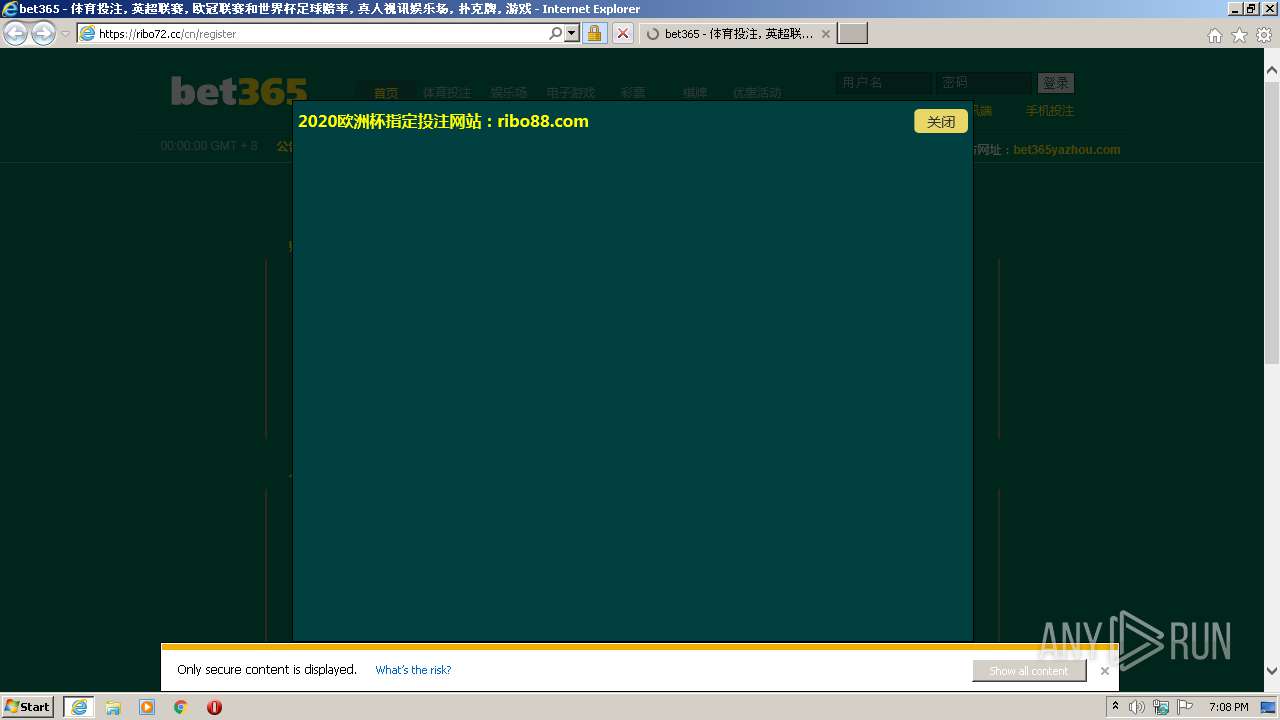Open the 棋牌 navigation item

coord(695,92)
